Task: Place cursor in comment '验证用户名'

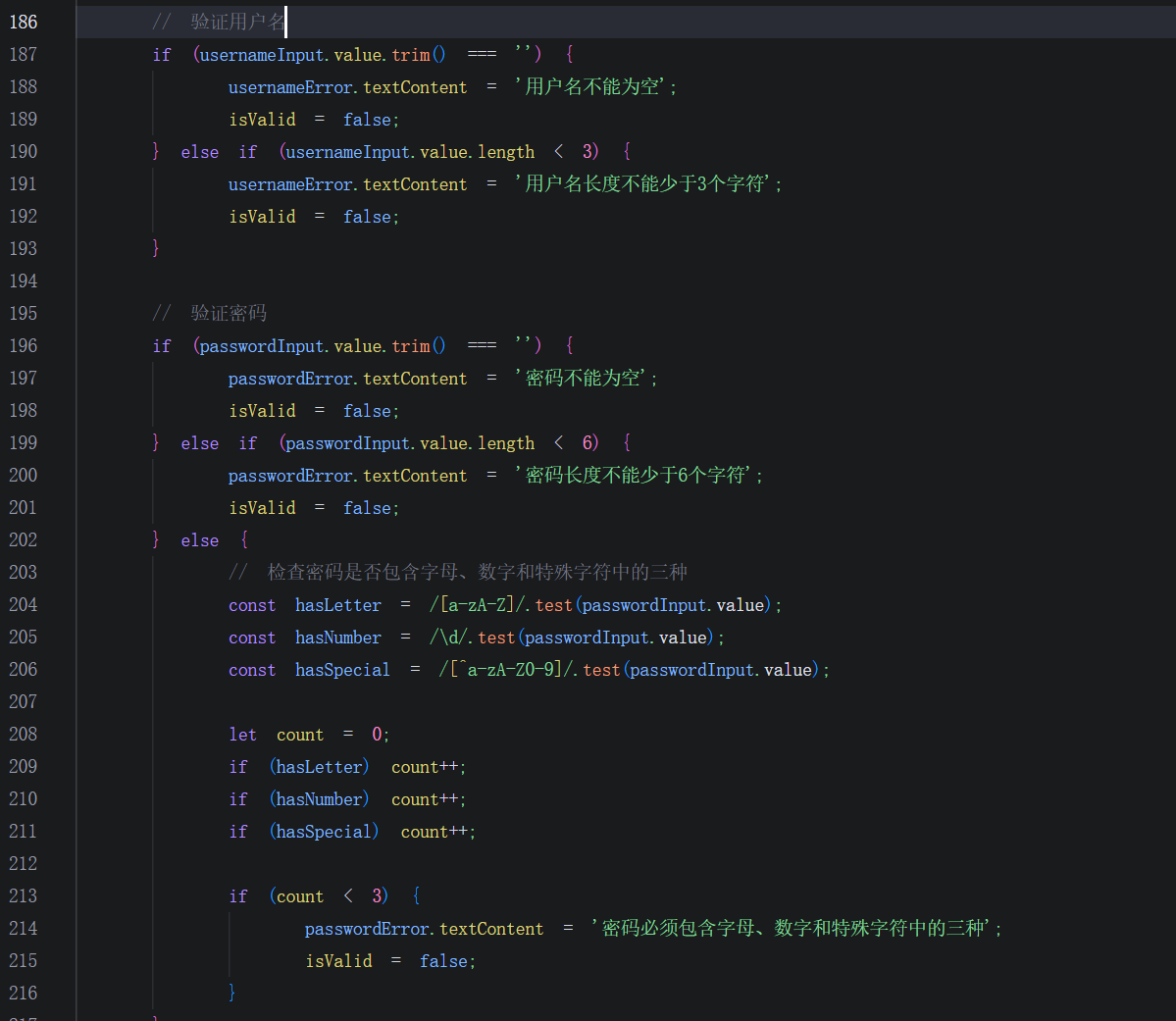Action: click(237, 22)
